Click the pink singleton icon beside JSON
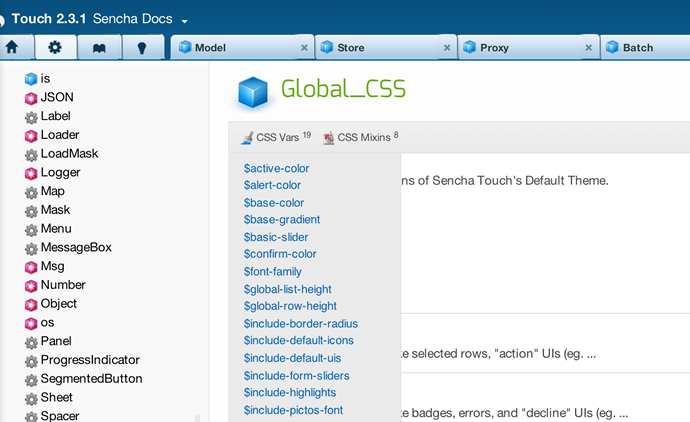 [x=31, y=98]
